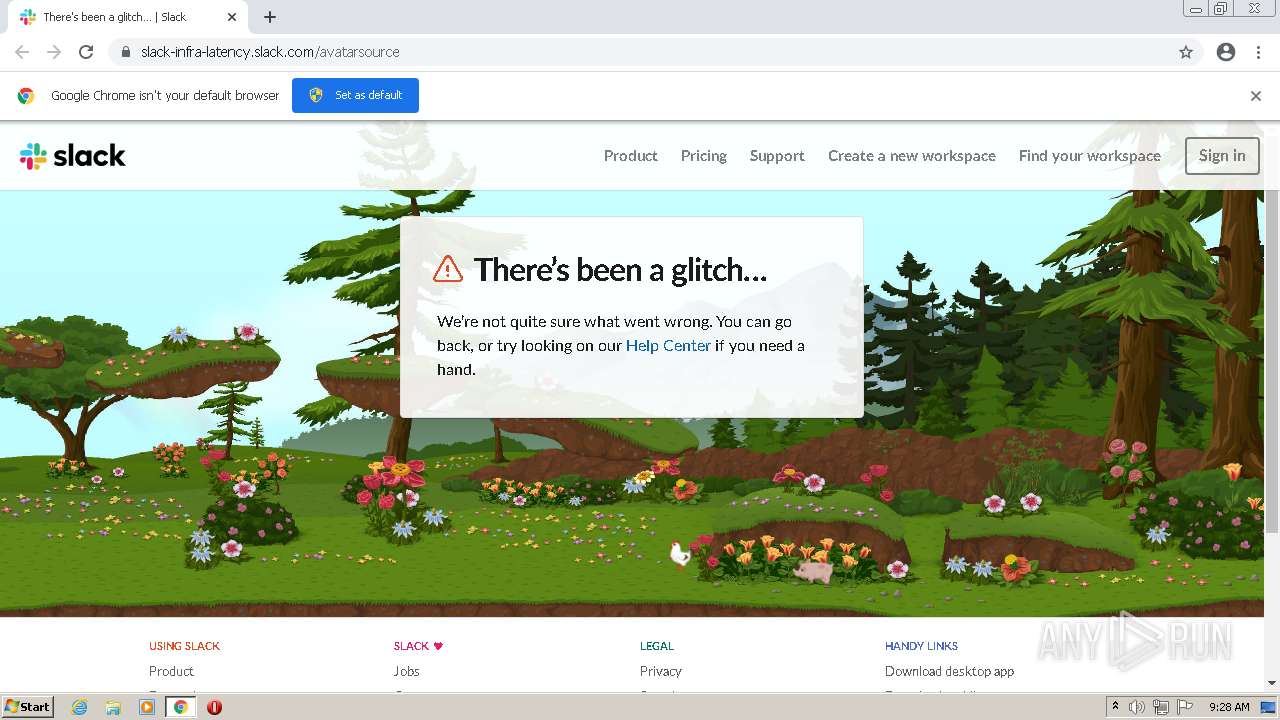1280x720 pixels.
Task: Click the red antivirus taskbar icon
Action: click(214, 707)
